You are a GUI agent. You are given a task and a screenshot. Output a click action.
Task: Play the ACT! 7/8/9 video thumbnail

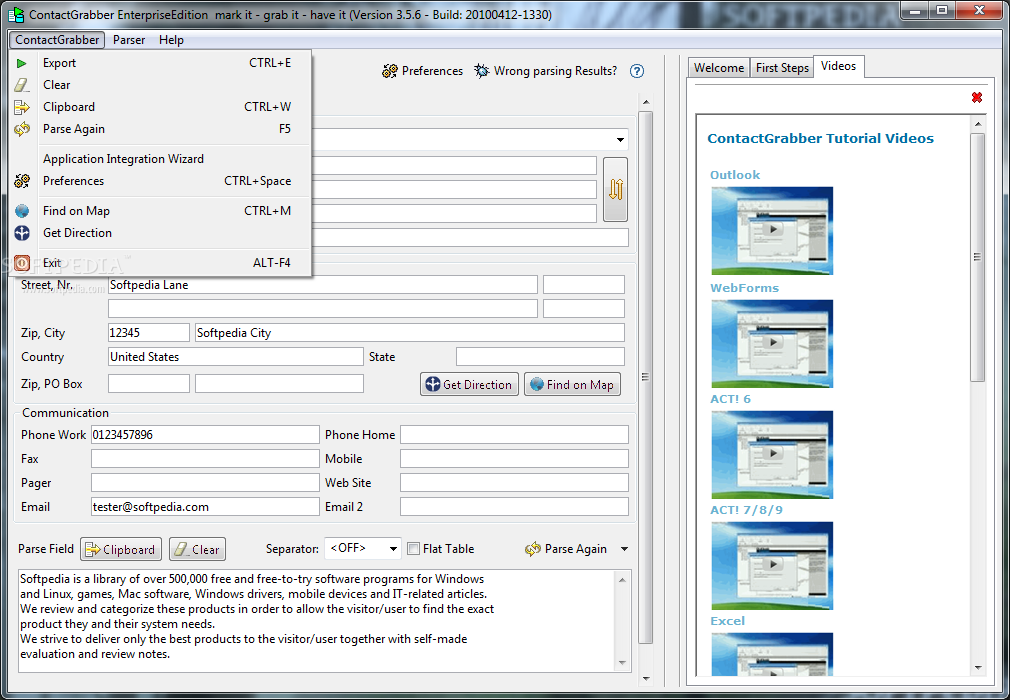point(772,565)
